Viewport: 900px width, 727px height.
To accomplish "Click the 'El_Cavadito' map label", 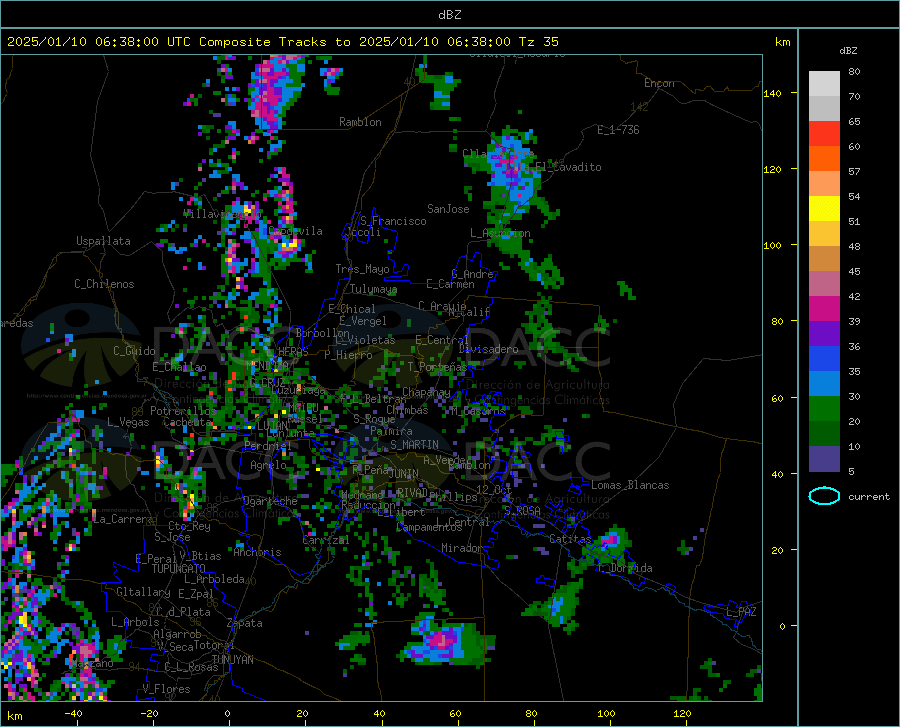I will pos(568,167).
